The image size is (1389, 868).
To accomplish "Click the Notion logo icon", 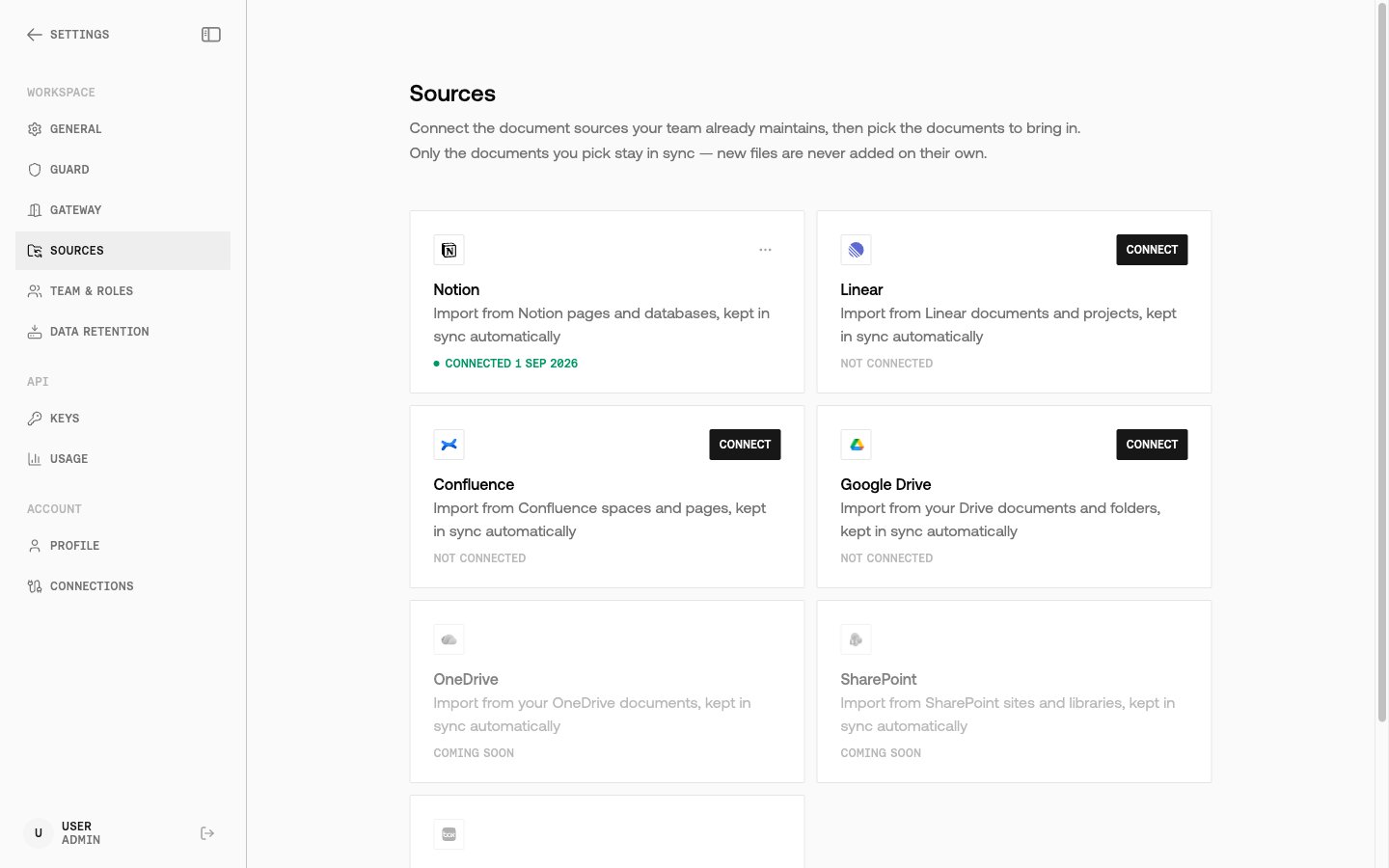I will point(449,250).
